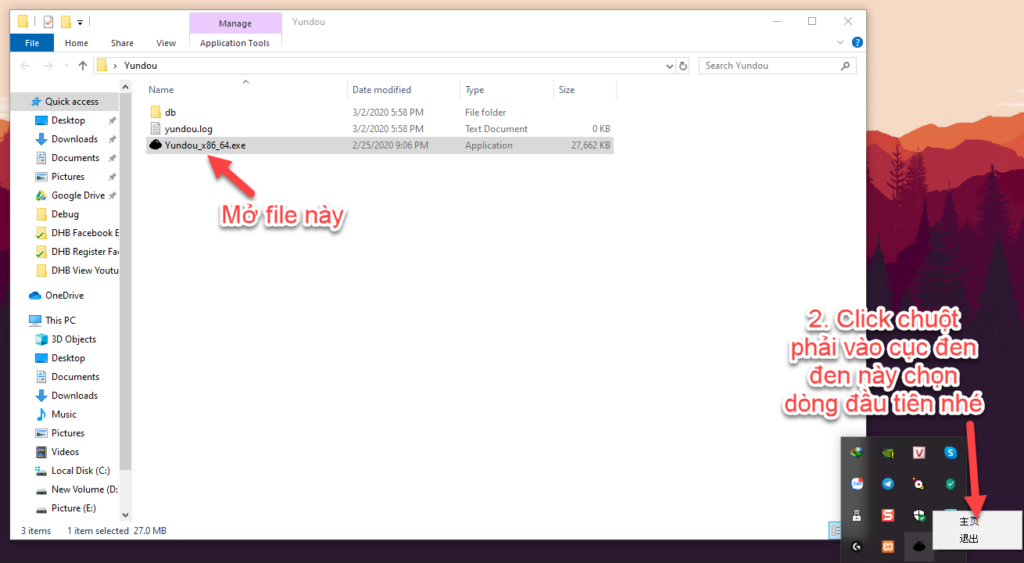Image resolution: width=1024 pixels, height=563 pixels.
Task: Open Music under This PC
Action: [x=63, y=414]
